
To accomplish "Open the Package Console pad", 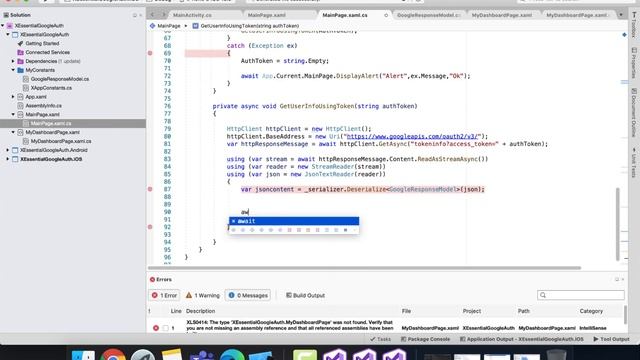I will [x=425, y=339].
